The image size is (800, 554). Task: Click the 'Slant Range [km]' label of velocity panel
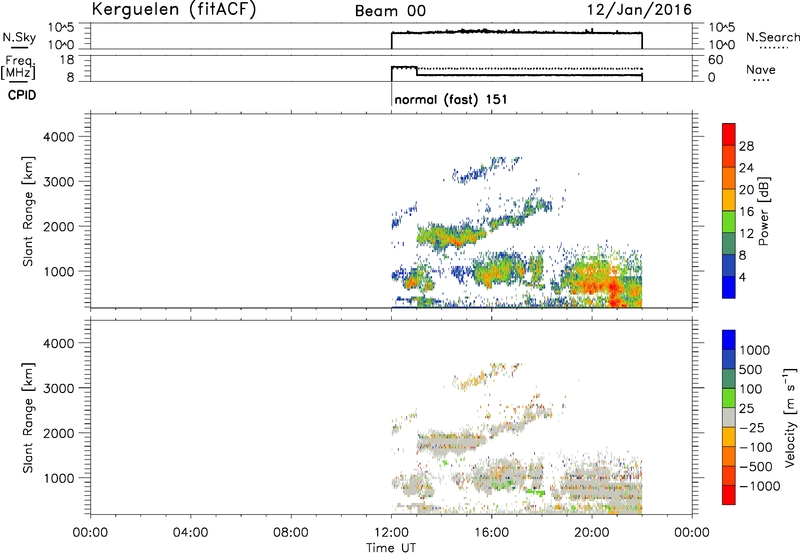tap(28, 418)
